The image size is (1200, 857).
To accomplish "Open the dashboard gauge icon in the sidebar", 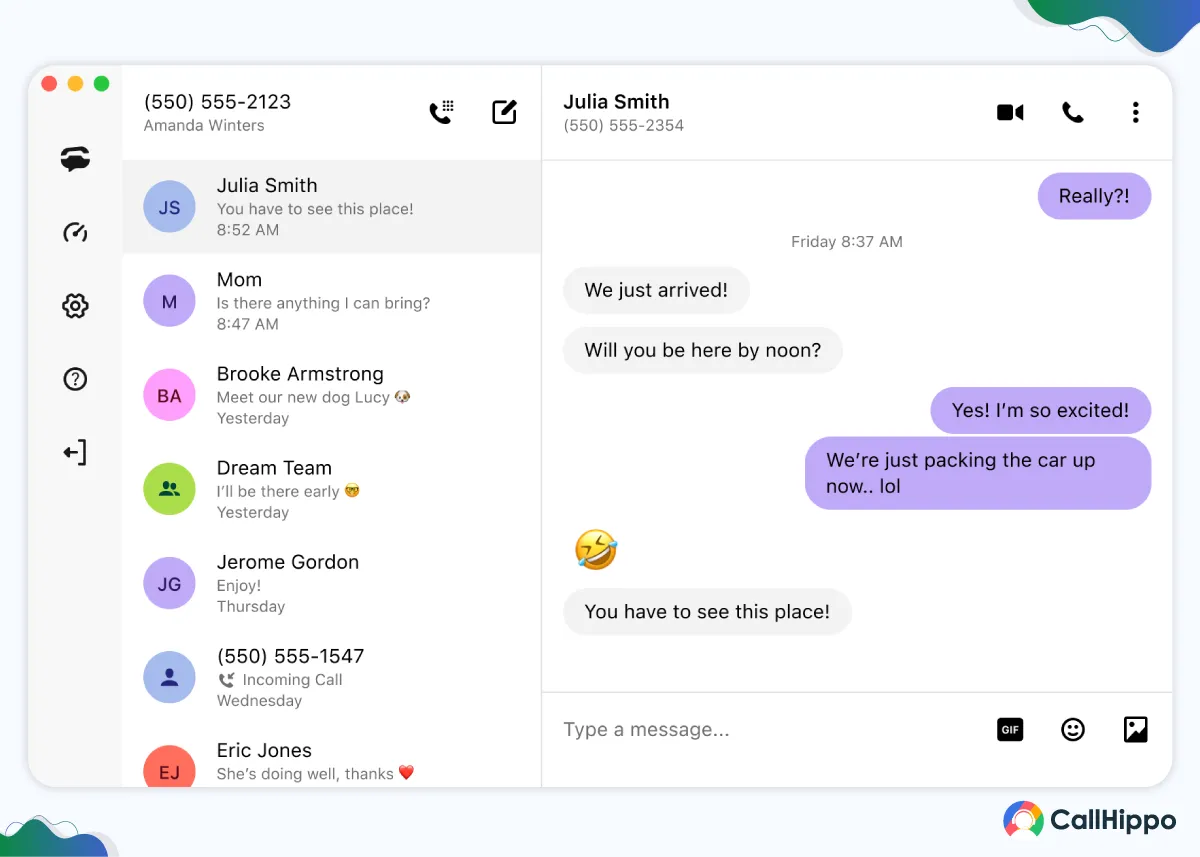I will pos(75,232).
